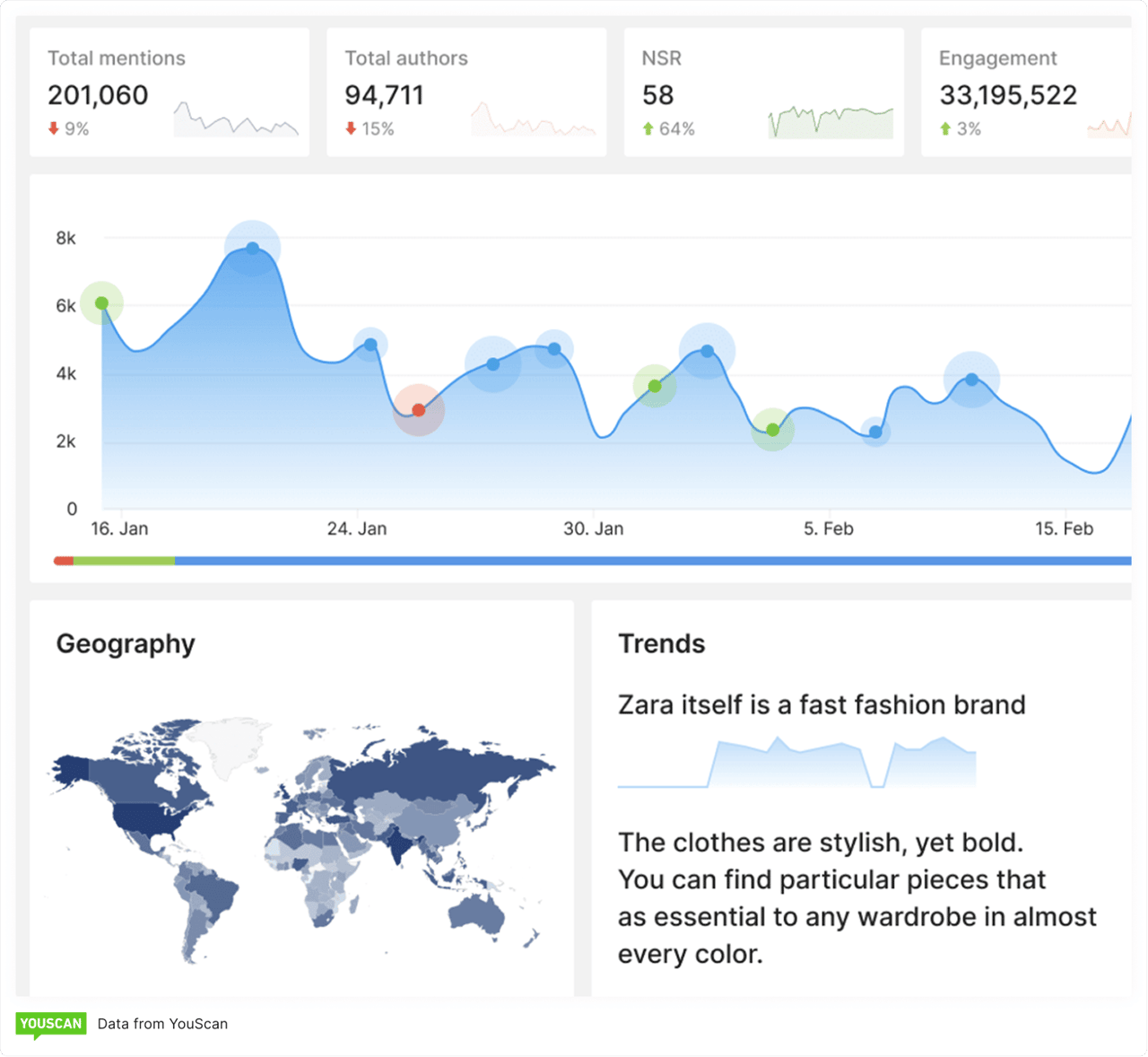Open the NSR green sparkline chart
Viewport: 1148px width, 1057px height.
[831, 121]
